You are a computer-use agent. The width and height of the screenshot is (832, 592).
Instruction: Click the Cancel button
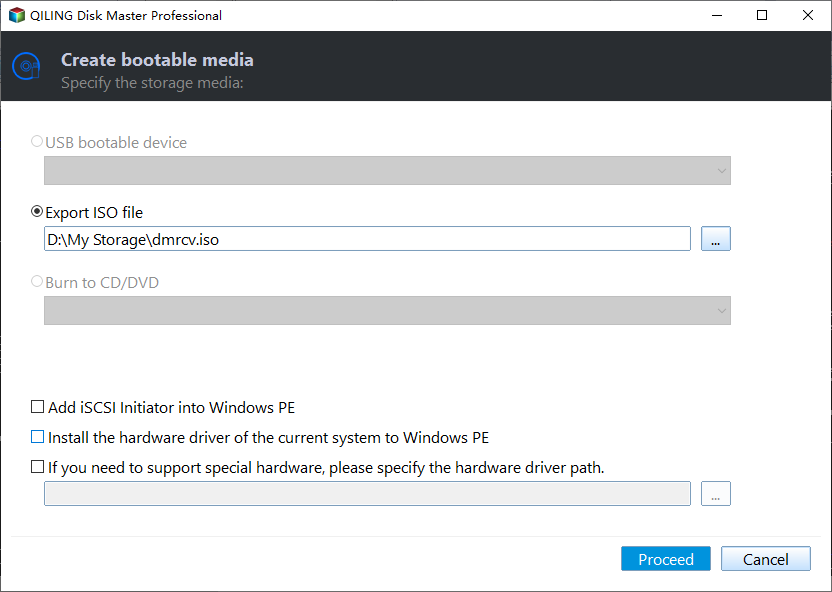pyautogui.click(x=766, y=559)
